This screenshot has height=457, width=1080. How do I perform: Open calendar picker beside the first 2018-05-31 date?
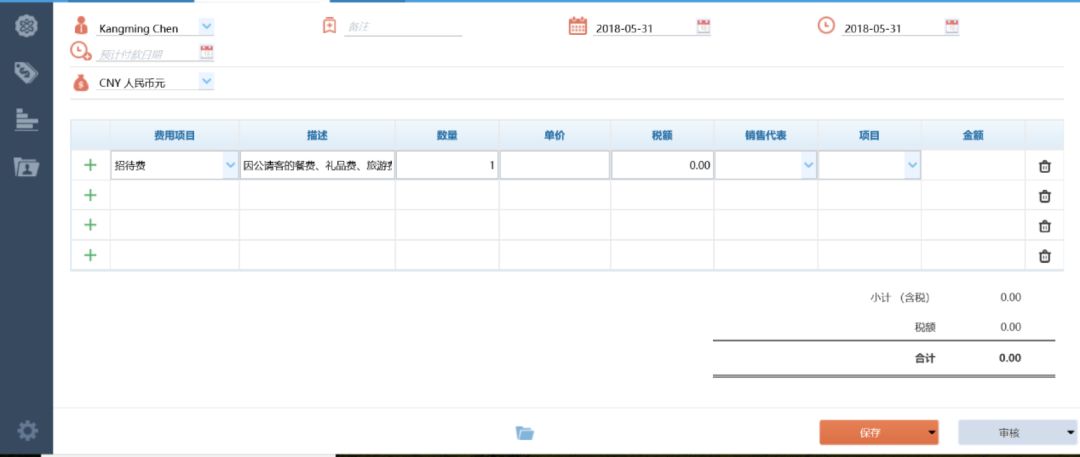(x=703, y=27)
